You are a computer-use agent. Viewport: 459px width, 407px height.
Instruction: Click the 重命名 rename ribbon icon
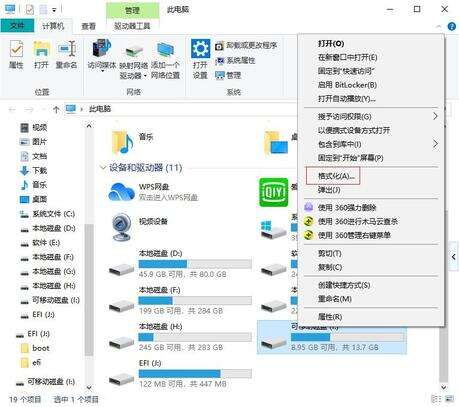click(67, 50)
